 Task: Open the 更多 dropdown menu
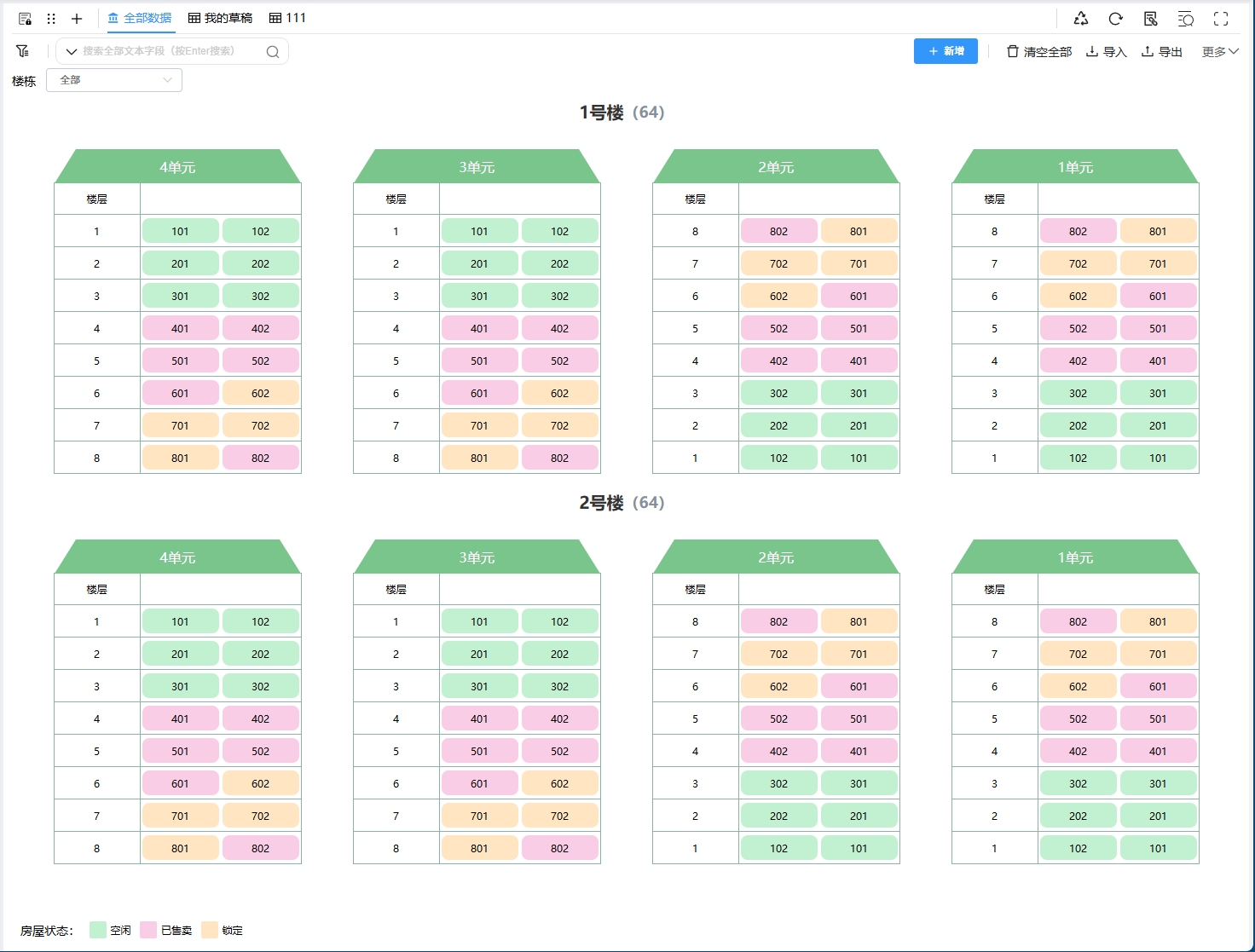(1219, 51)
